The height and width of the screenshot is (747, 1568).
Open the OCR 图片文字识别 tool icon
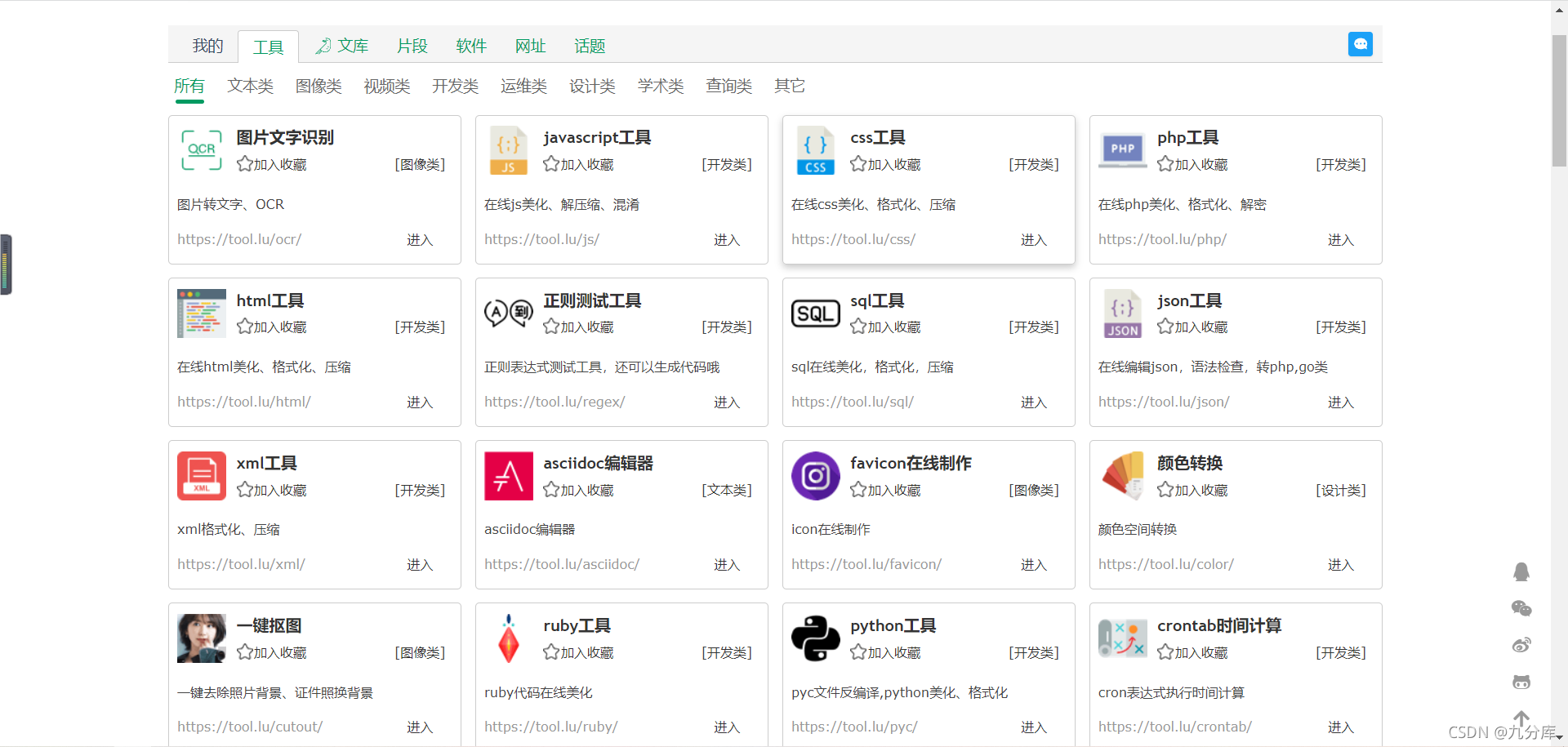[x=201, y=150]
